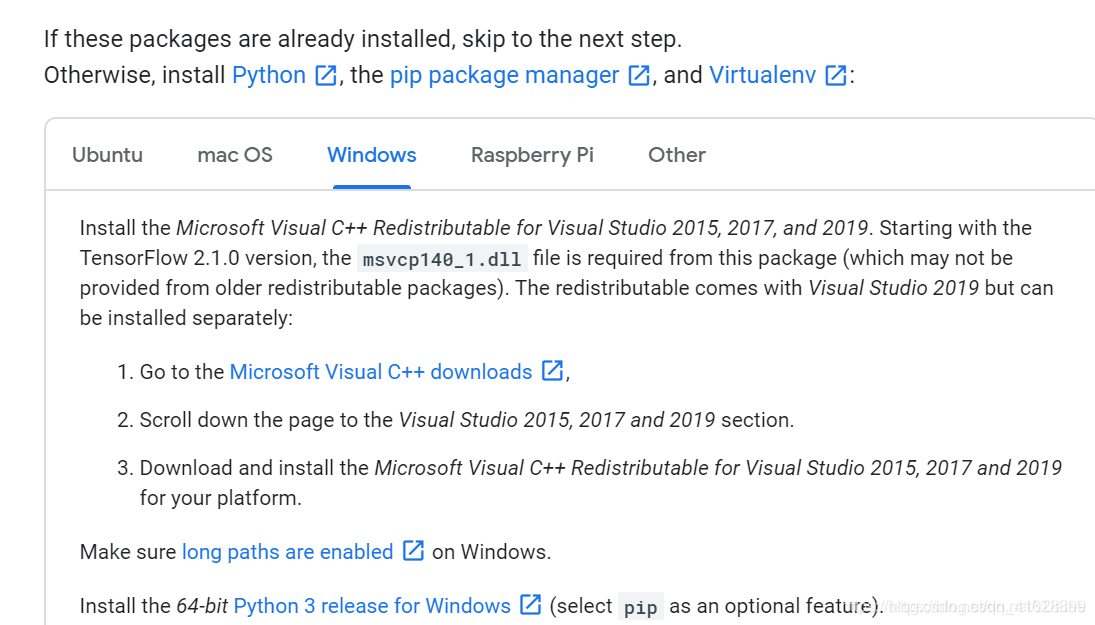Image resolution: width=1095 pixels, height=625 pixels.
Task: Click external-link icon beside Virtualenv
Action: pyautogui.click(x=836, y=75)
